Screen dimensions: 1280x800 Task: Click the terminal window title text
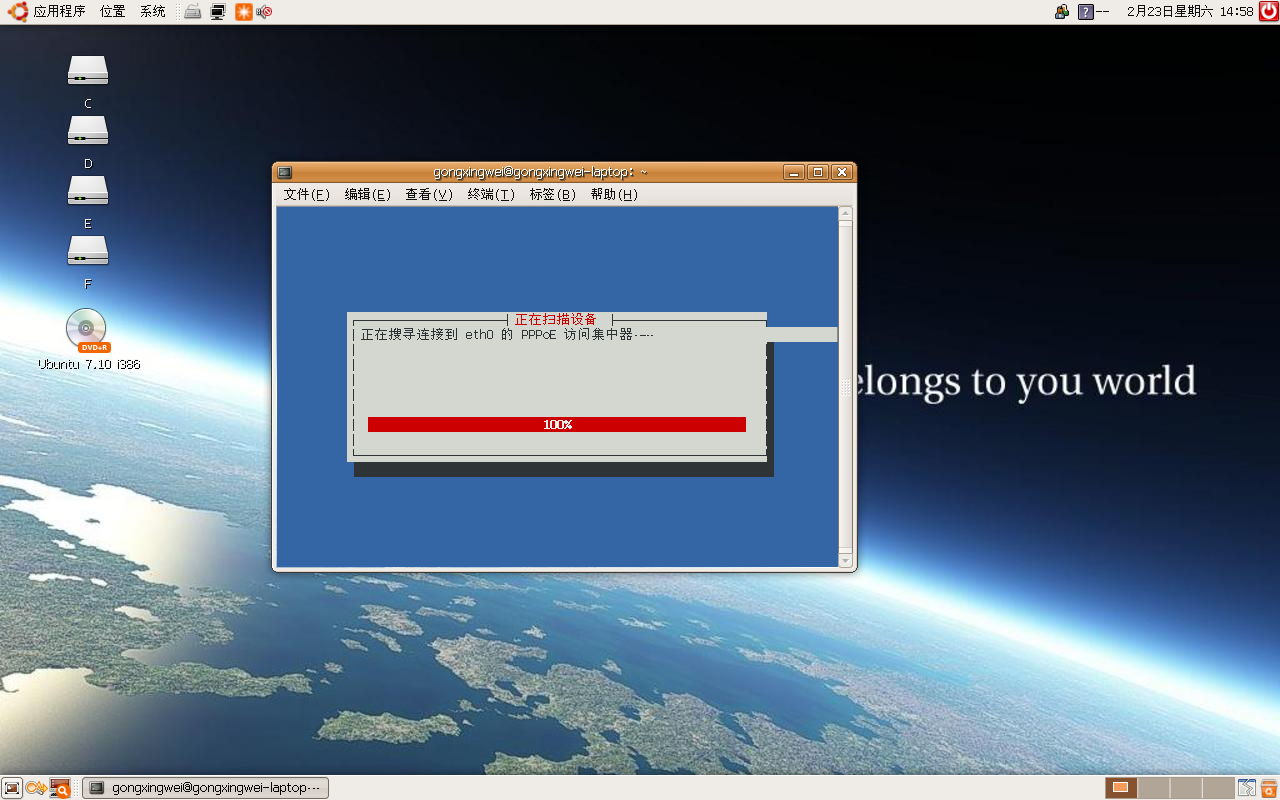[540, 172]
